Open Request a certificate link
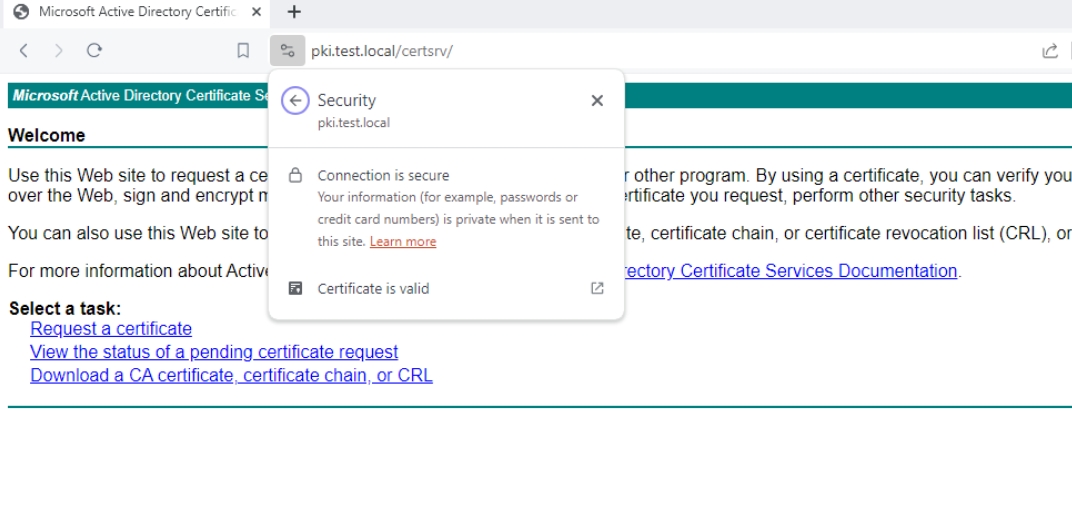1072x530 pixels. click(x=111, y=329)
